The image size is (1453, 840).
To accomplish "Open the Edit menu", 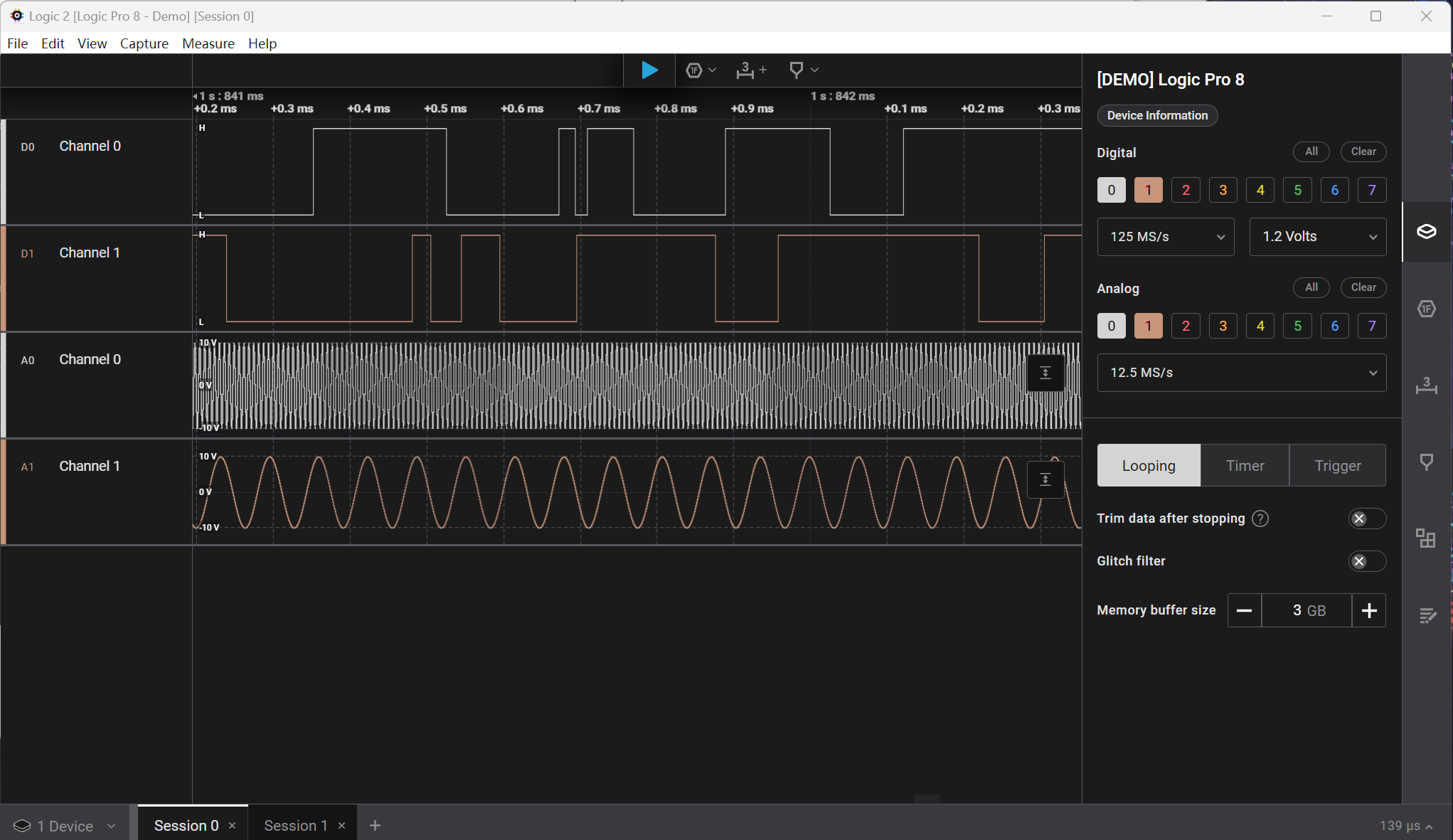I will 53,43.
